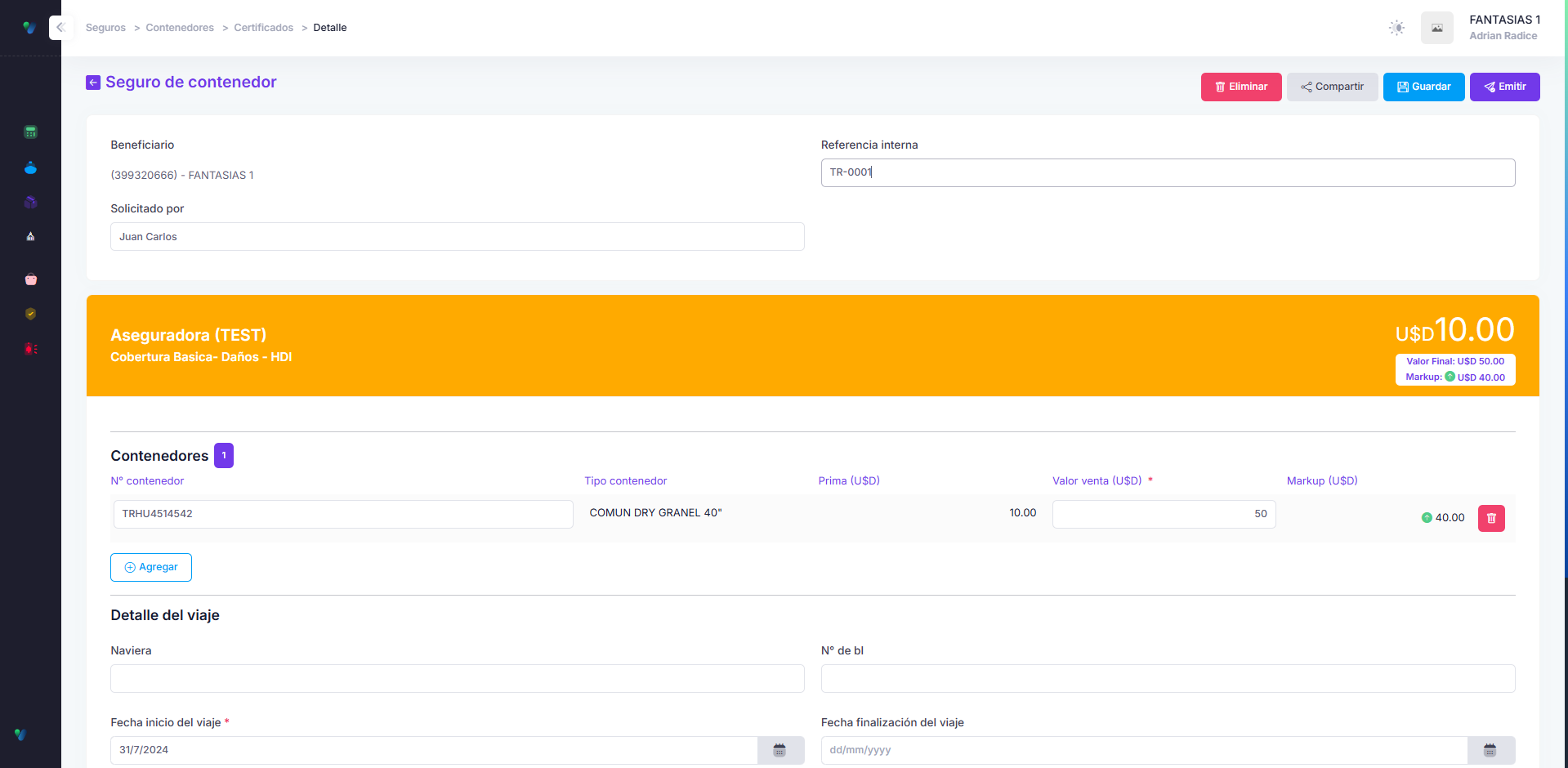
Task: Click the U$D 10.00 total price
Action: tap(1454, 330)
